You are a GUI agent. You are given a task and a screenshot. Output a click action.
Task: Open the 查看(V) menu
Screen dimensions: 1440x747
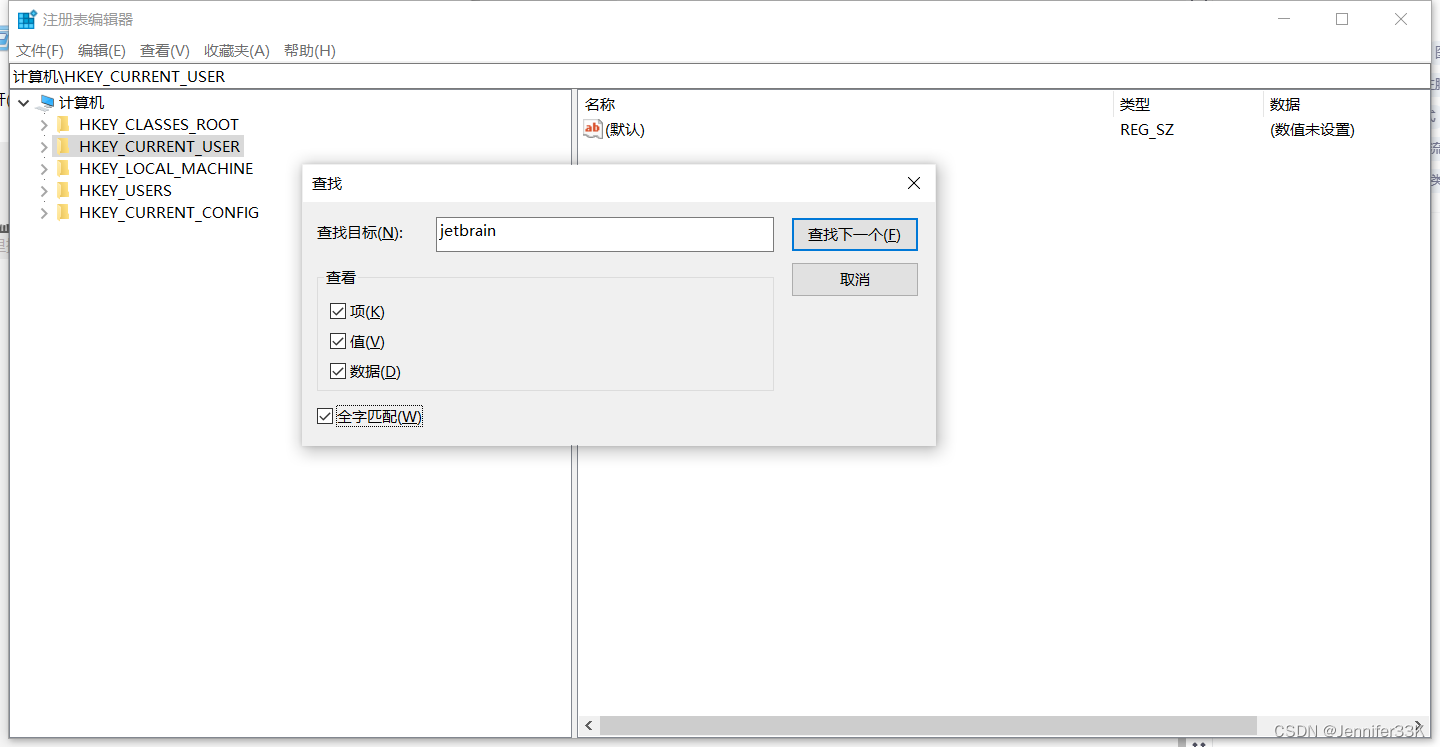pos(165,50)
